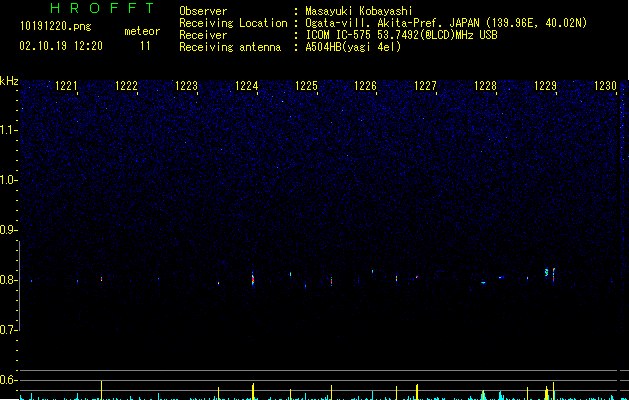Click the ICOM IC-575 53.7492 MHz receiver text

(401, 35)
